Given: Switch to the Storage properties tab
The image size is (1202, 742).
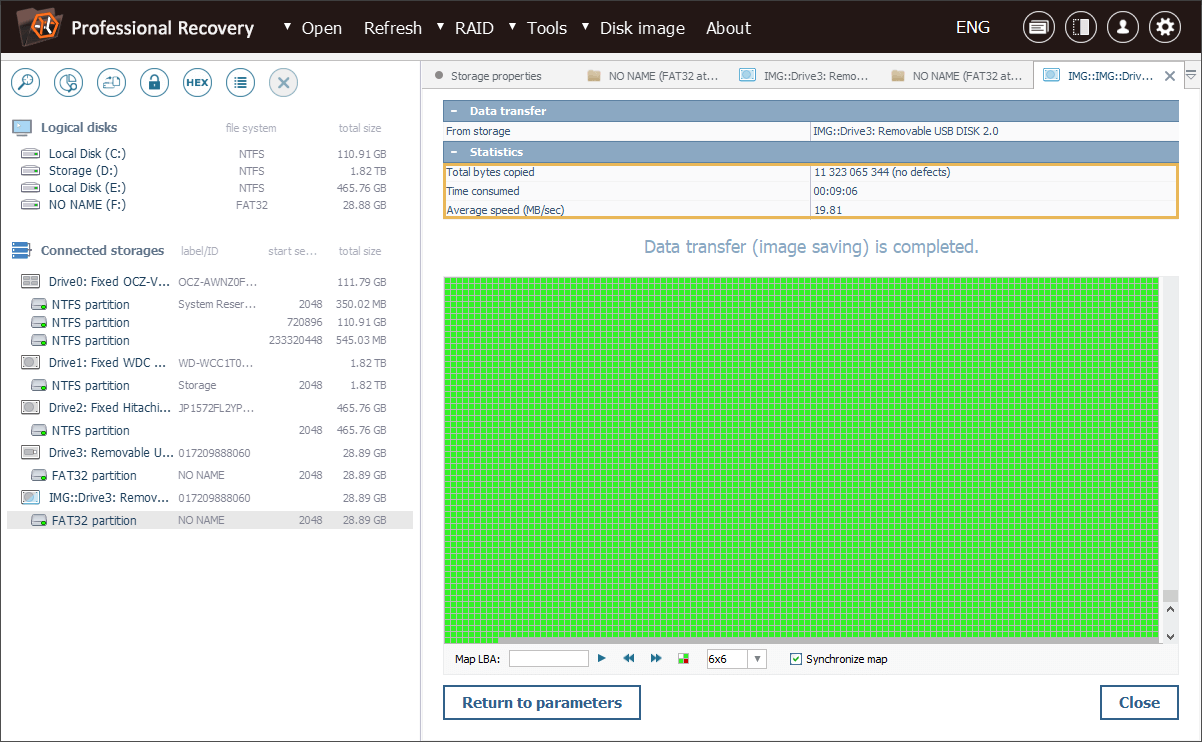Looking at the screenshot, I should (x=495, y=76).
